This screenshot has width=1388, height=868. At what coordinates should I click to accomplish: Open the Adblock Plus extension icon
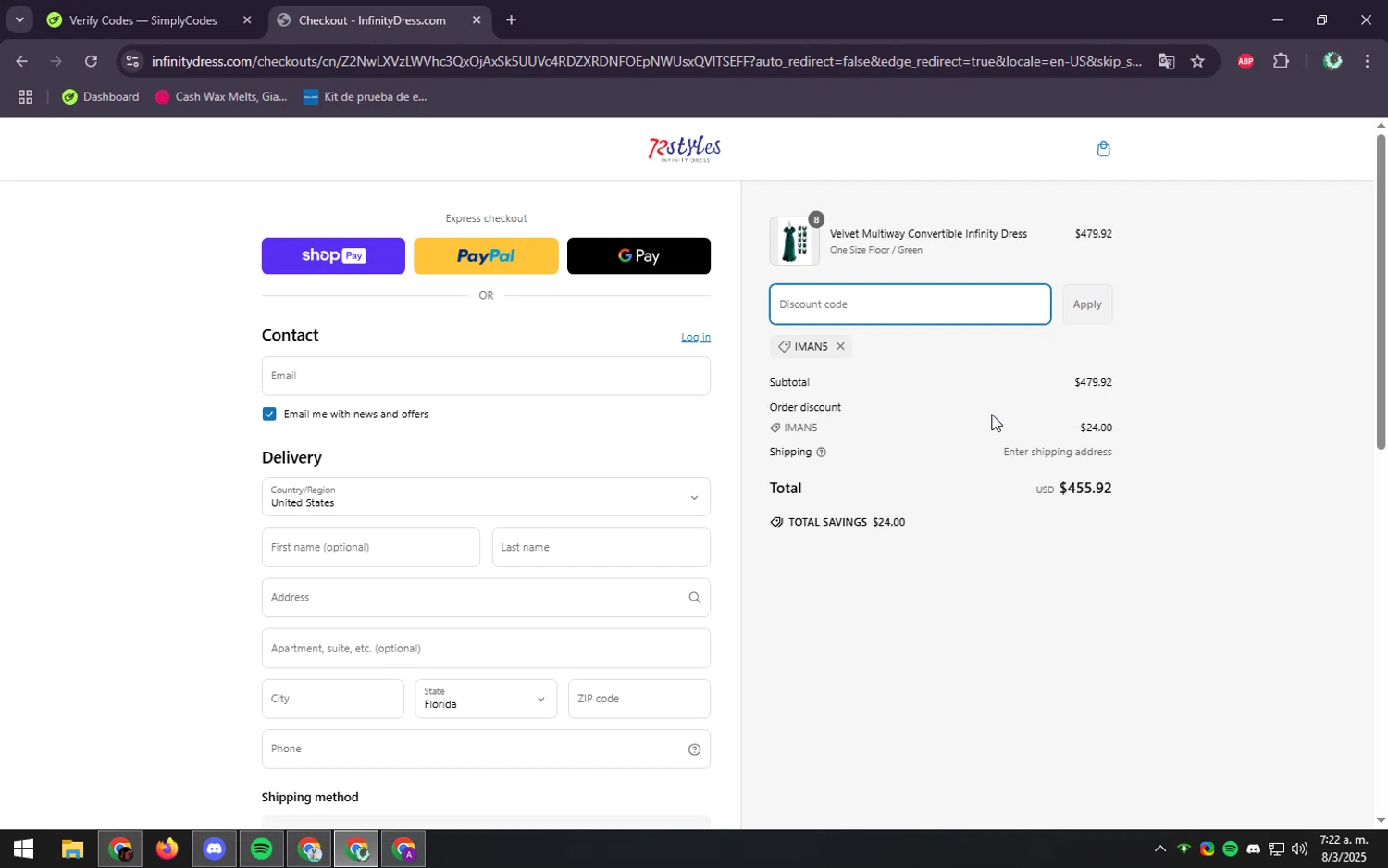(x=1245, y=61)
